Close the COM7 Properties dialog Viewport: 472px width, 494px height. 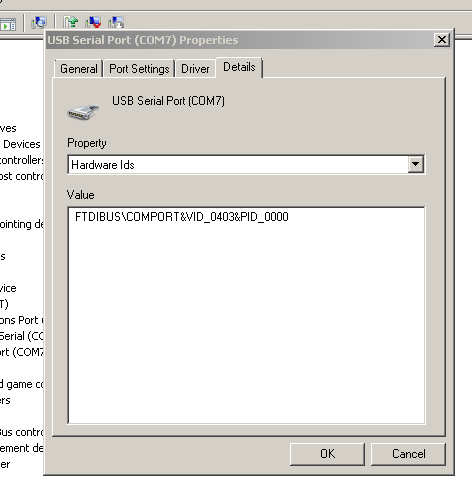(x=442, y=40)
